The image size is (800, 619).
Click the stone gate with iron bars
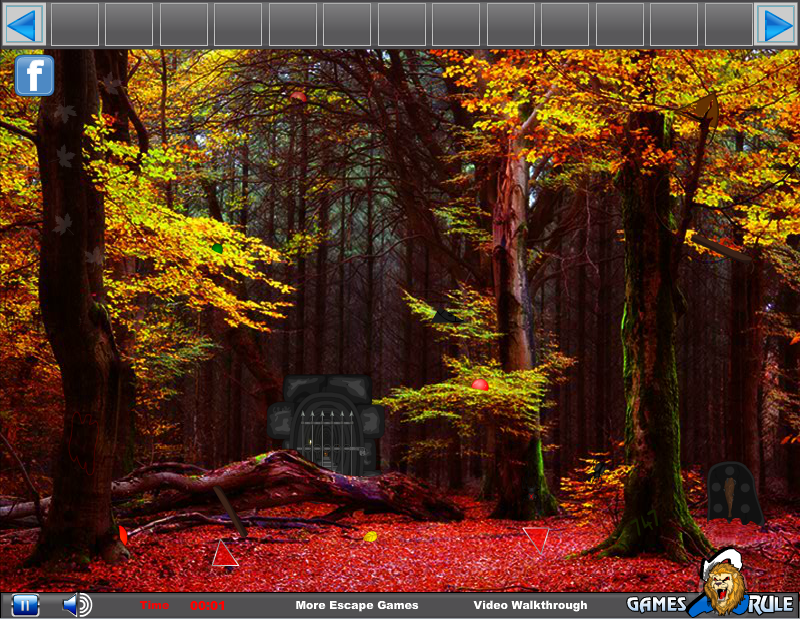327,425
